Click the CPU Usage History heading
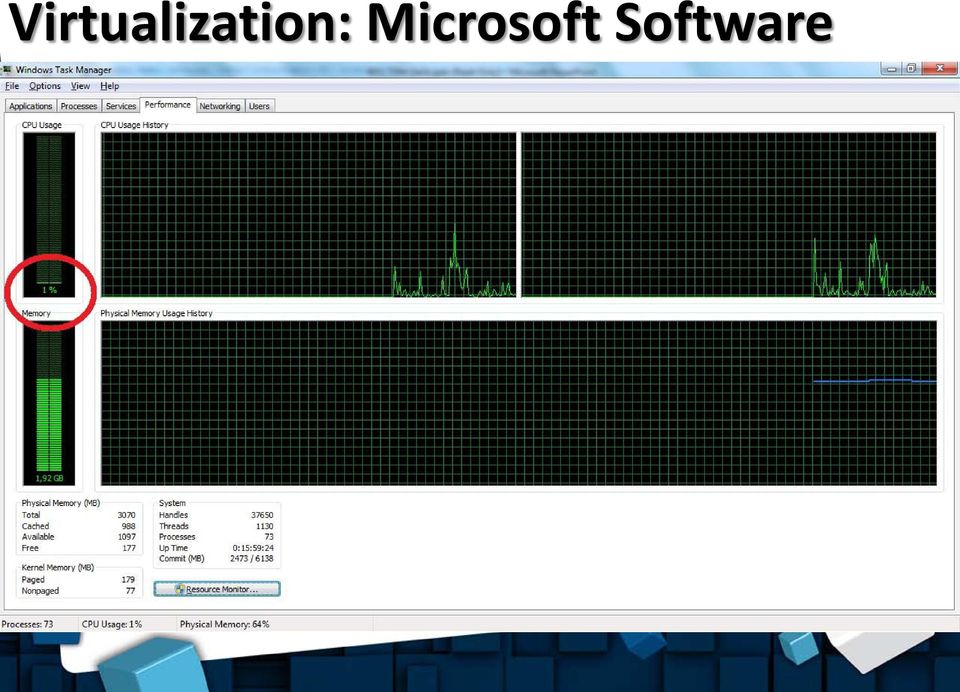 click(134, 125)
